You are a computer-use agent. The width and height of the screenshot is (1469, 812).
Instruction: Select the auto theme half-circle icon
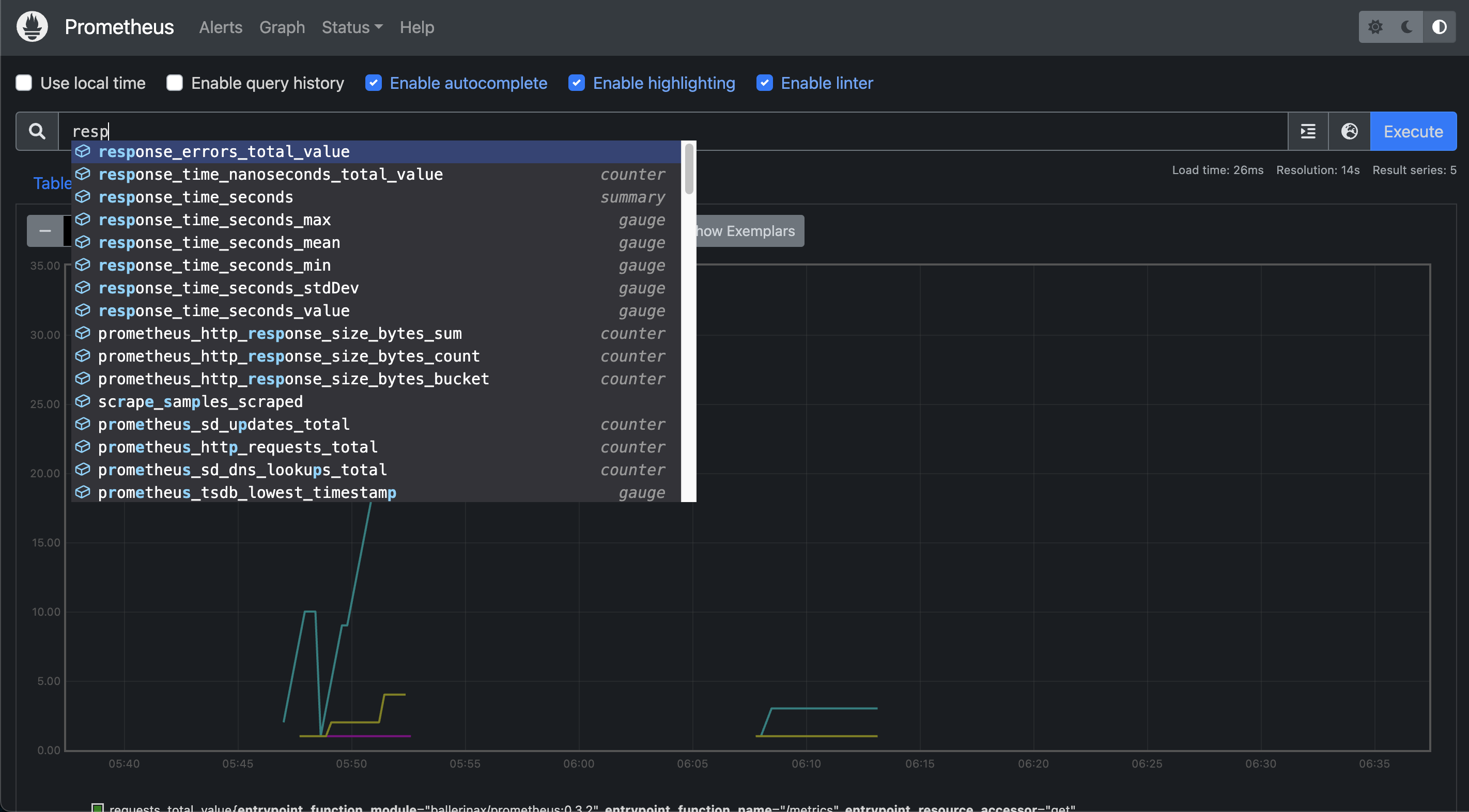pos(1439,27)
